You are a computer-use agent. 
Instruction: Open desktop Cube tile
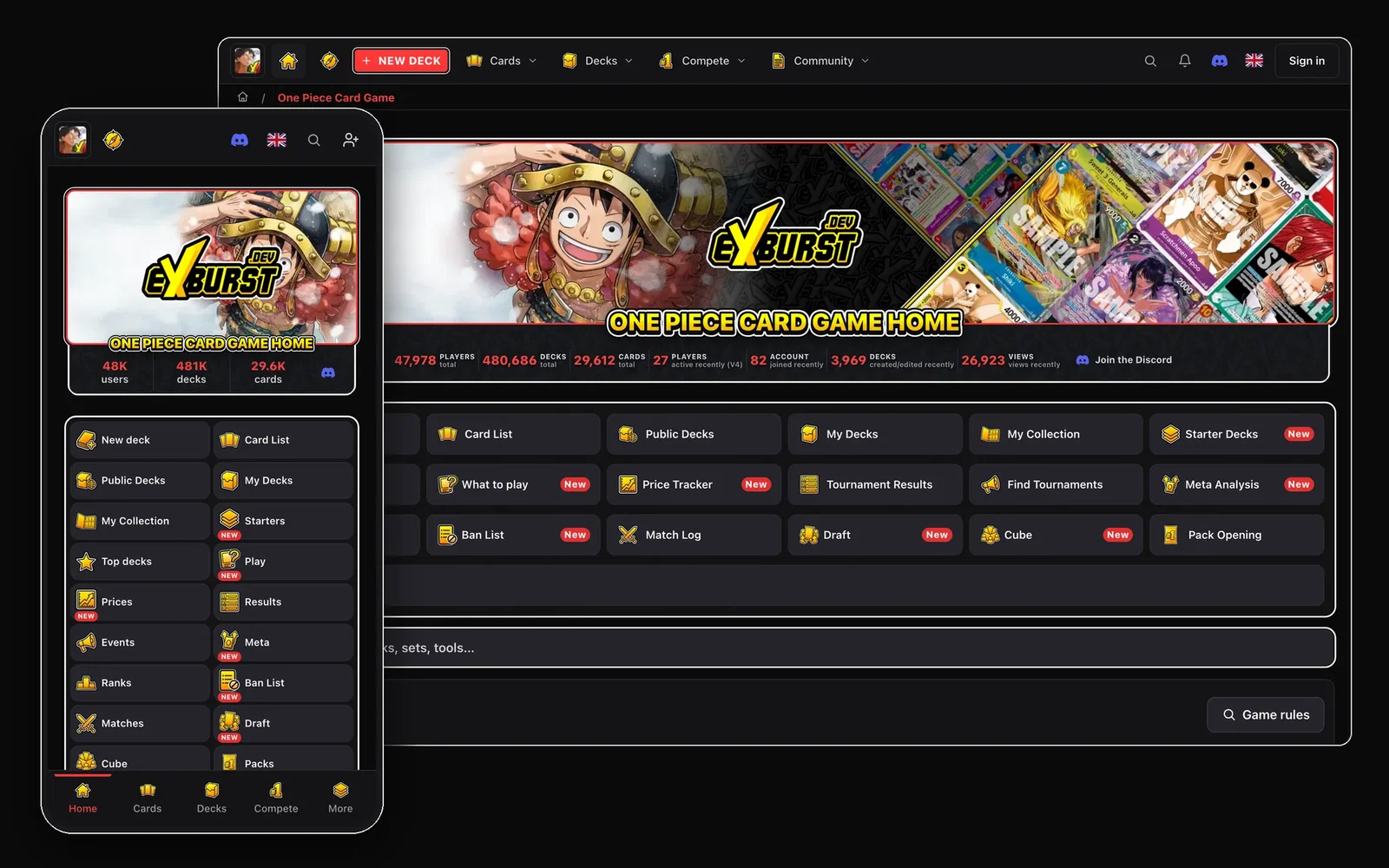[1056, 535]
